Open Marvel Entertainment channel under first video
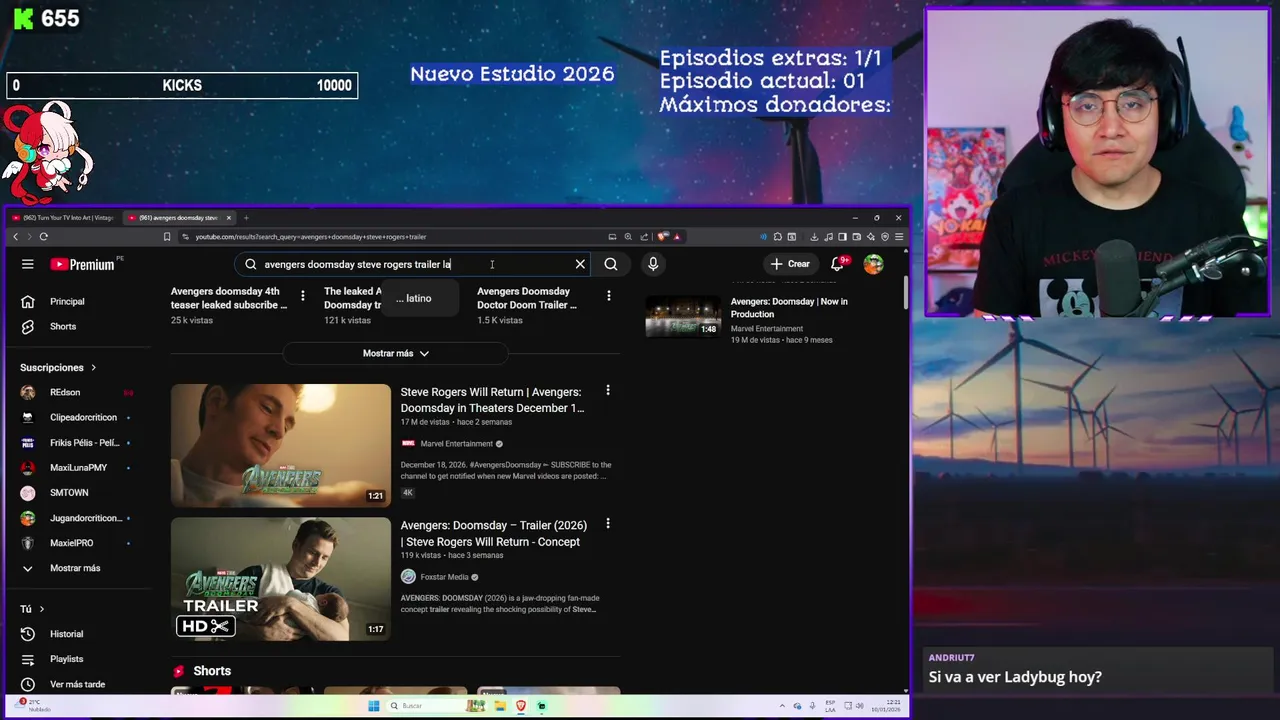The image size is (1280, 720). (x=456, y=444)
